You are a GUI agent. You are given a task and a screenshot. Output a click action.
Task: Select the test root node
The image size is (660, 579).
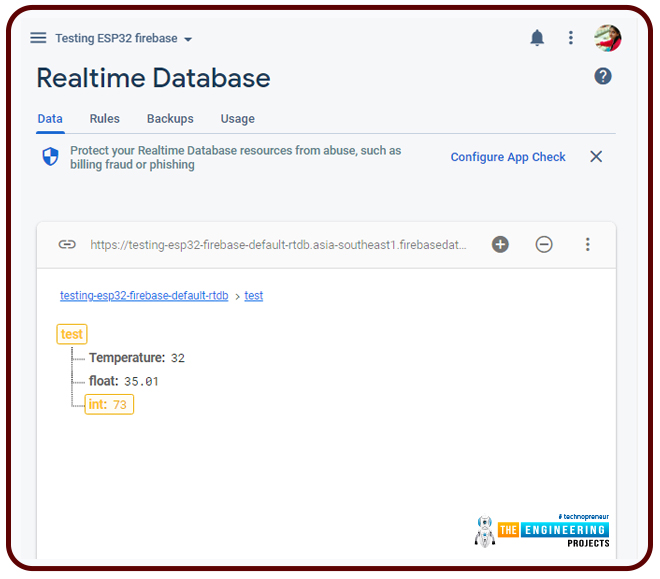coord(72,334)
